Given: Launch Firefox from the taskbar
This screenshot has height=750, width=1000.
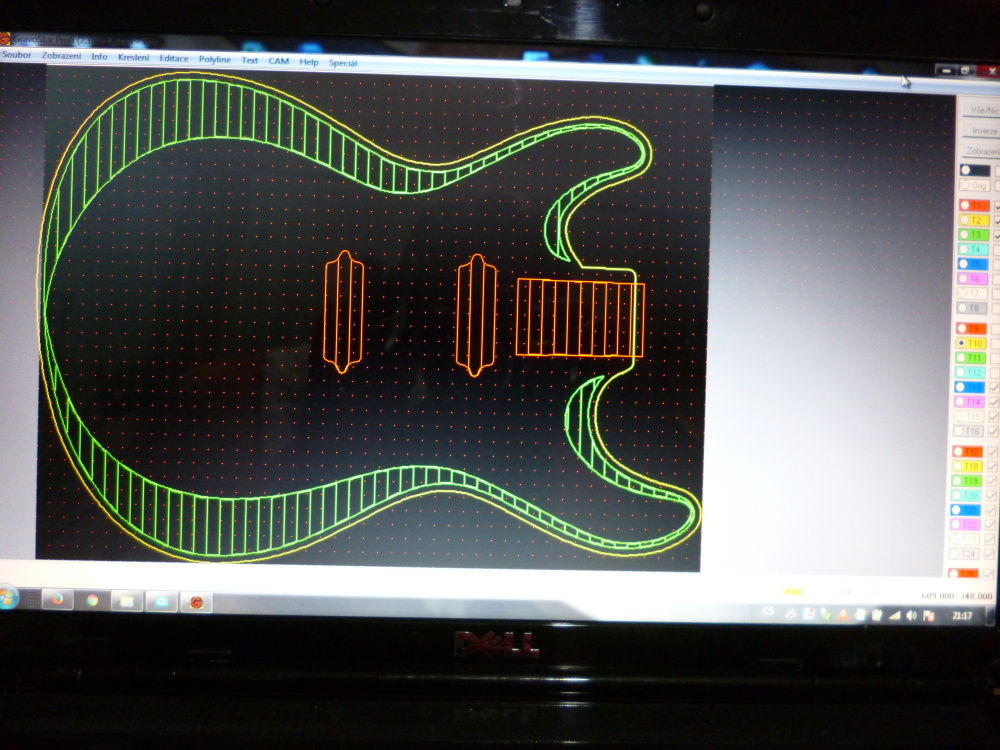Looking at the screenshot, I should [x=57, y=600].
